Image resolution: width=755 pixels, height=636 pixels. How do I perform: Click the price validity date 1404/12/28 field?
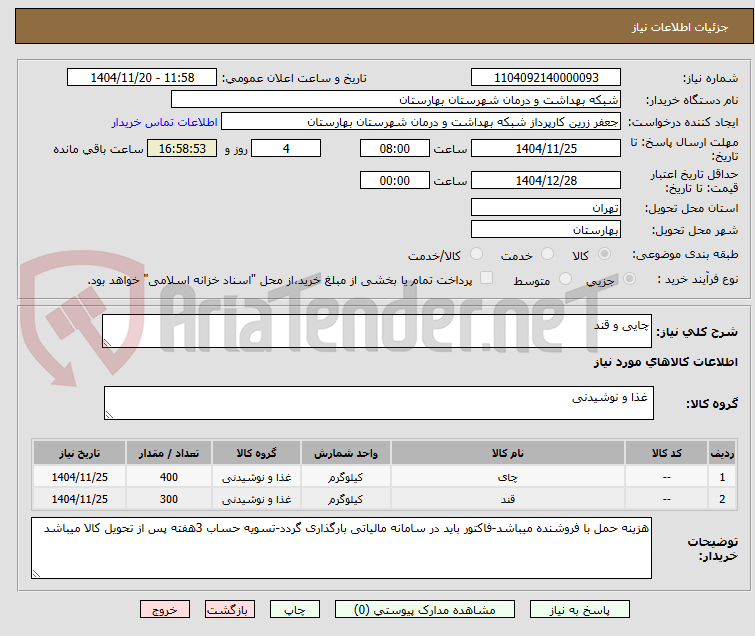click(x=546, y=180)
